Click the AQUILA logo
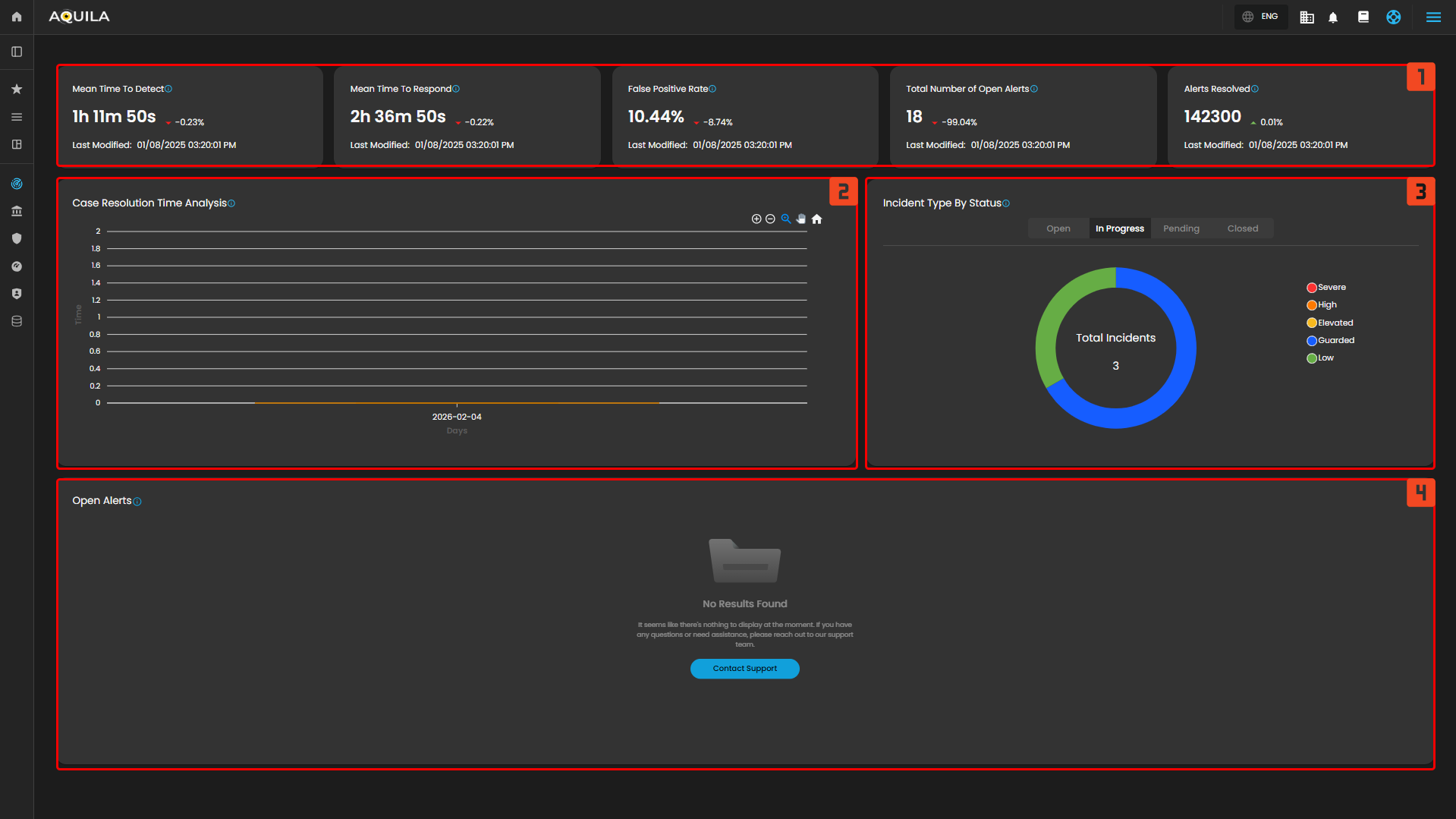The height and width of the screenshot is (819, 1456). pyautogui.click(x=79, y=17)
